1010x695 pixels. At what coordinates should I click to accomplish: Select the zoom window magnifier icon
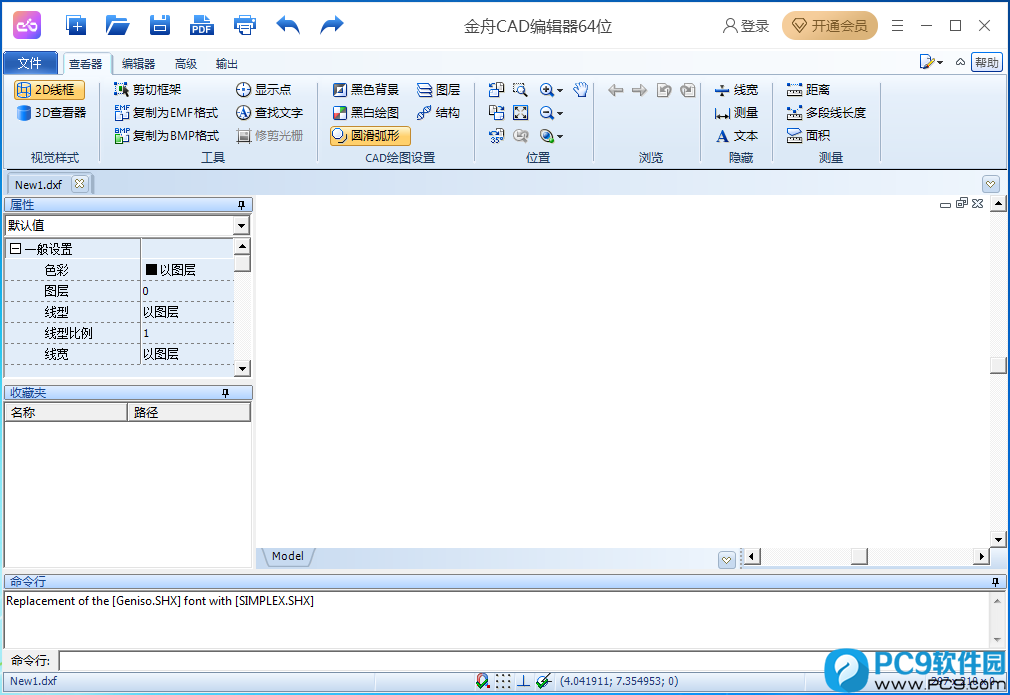coord(520,90)
